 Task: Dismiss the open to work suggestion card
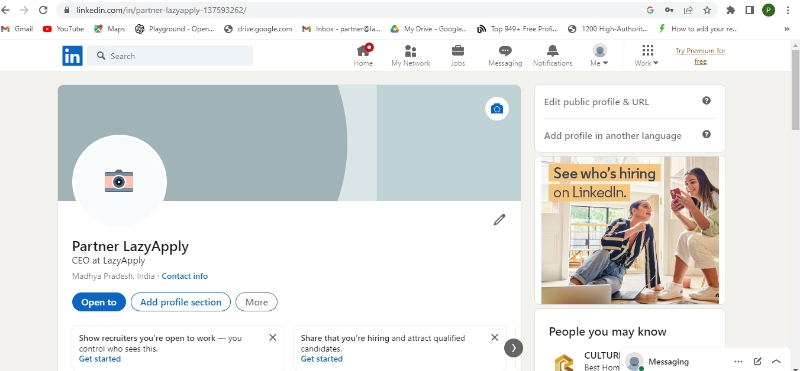coord(272,337)
